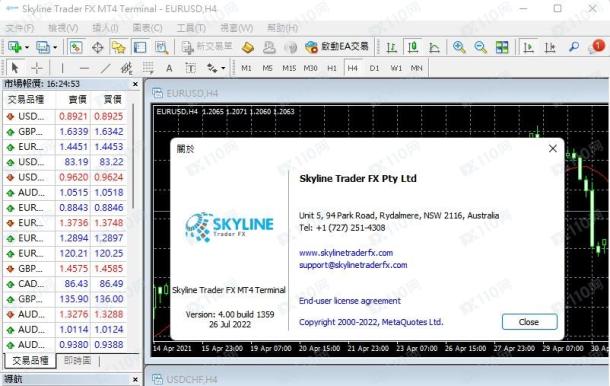Screen dimensions: 610x386
Task: Open the Data Window crosshair-circle icon
Action: click(x=97, y=47)
